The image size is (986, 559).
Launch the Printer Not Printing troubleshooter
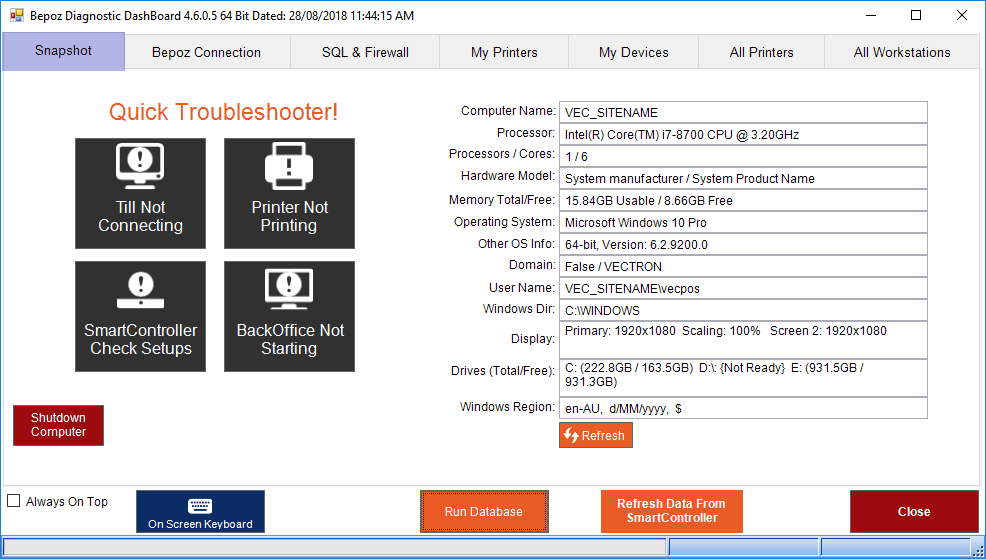pyautogui.click(x=289, y=193)
